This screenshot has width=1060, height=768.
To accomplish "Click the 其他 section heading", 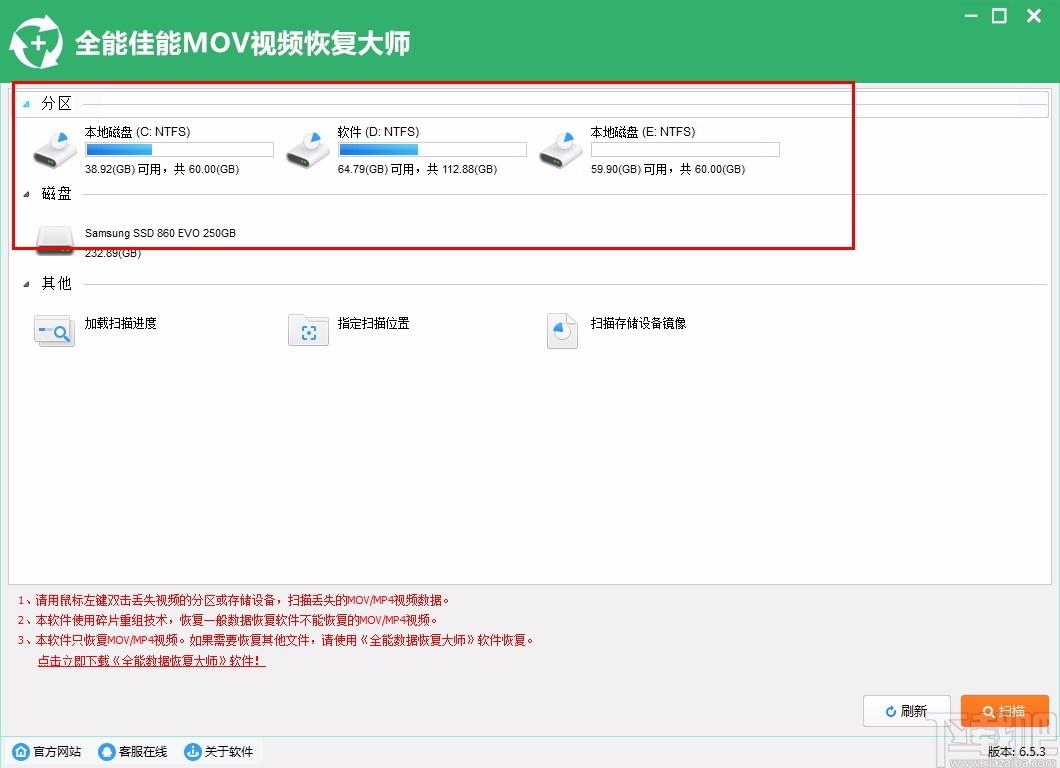I will [56, 283].
